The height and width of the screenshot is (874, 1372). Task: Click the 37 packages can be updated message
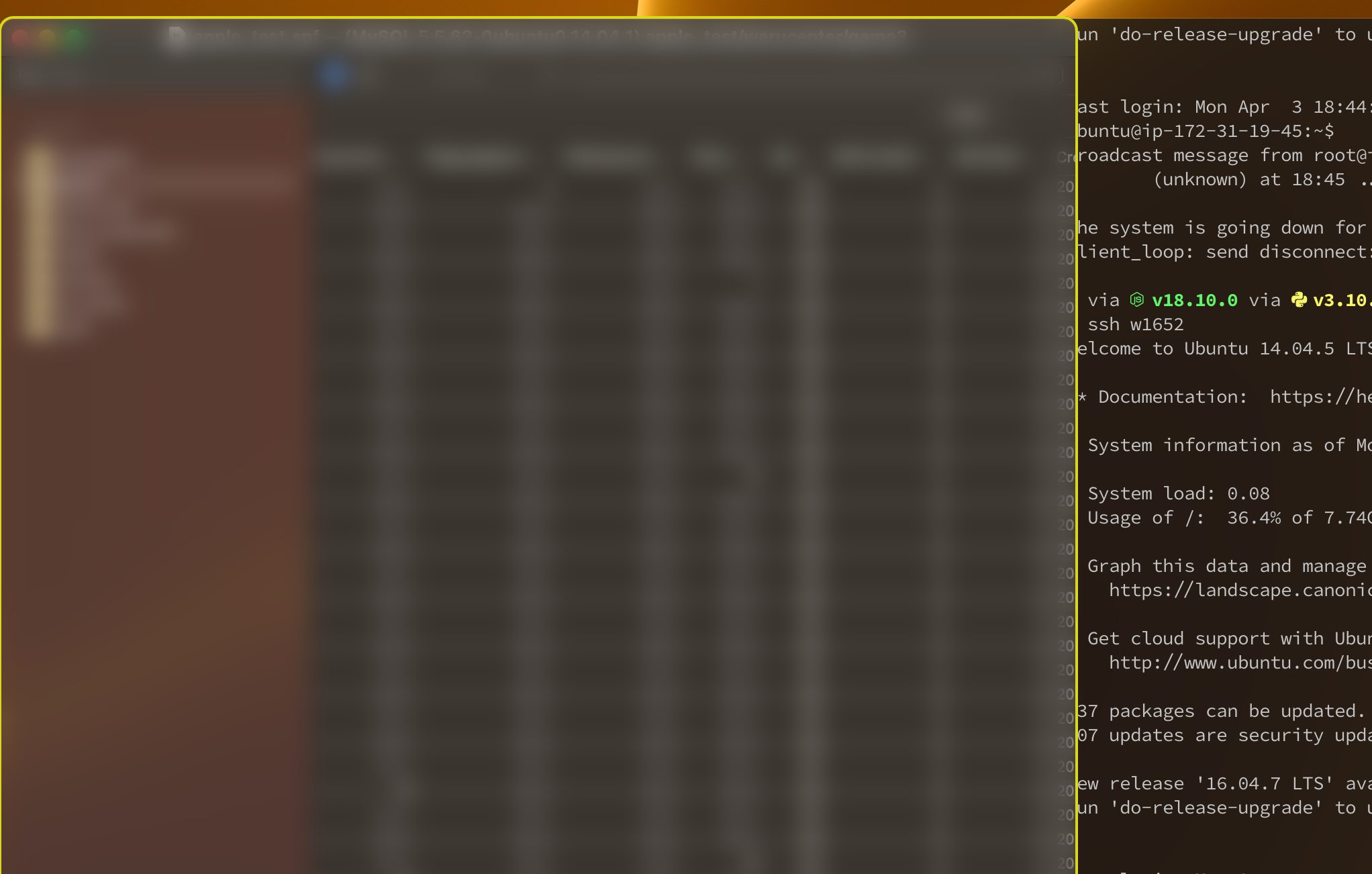click(x=1208, y=710)
